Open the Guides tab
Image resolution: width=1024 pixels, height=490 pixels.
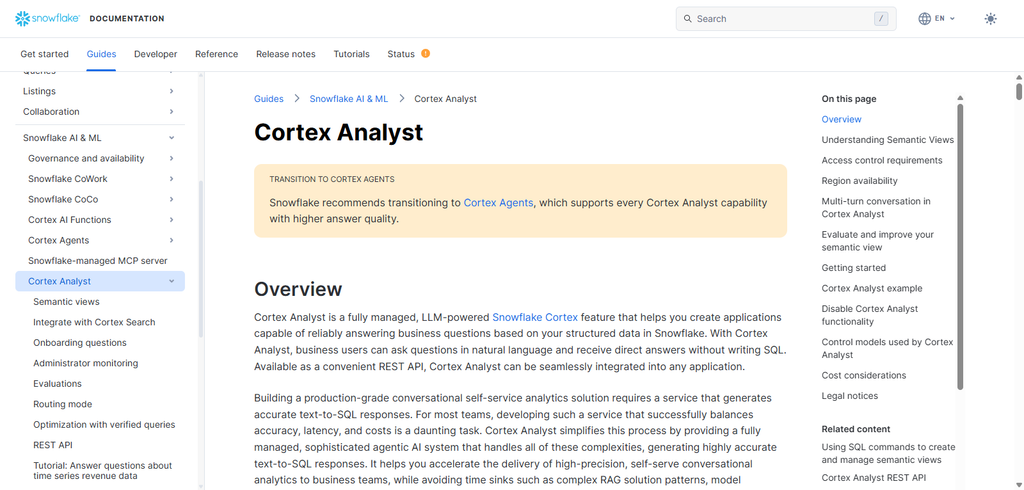pyautogui.click(x=101, y=54)
